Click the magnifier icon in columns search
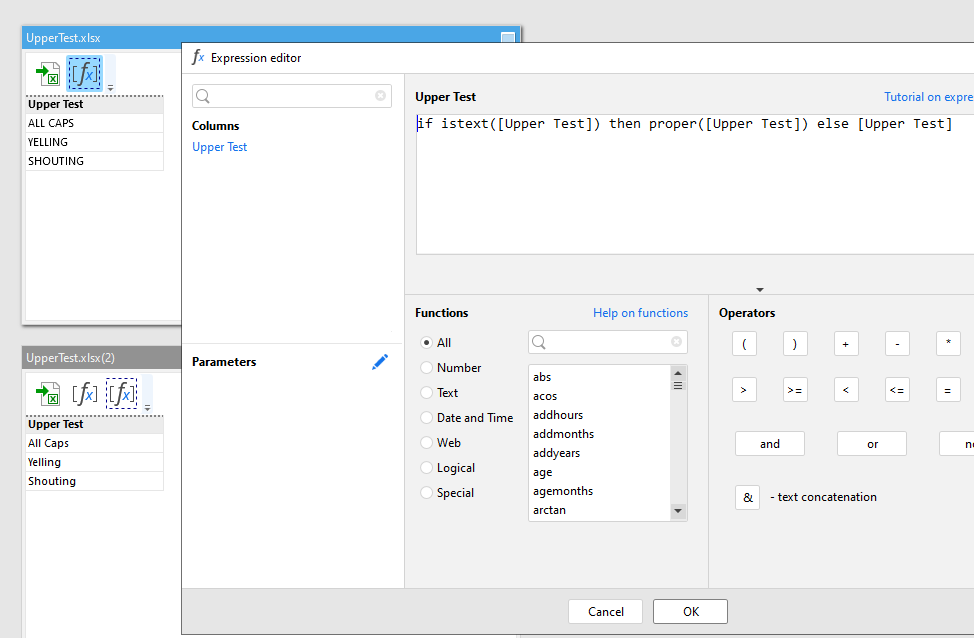The height and width of the screenshot is (638, 974). click(203, 96)
